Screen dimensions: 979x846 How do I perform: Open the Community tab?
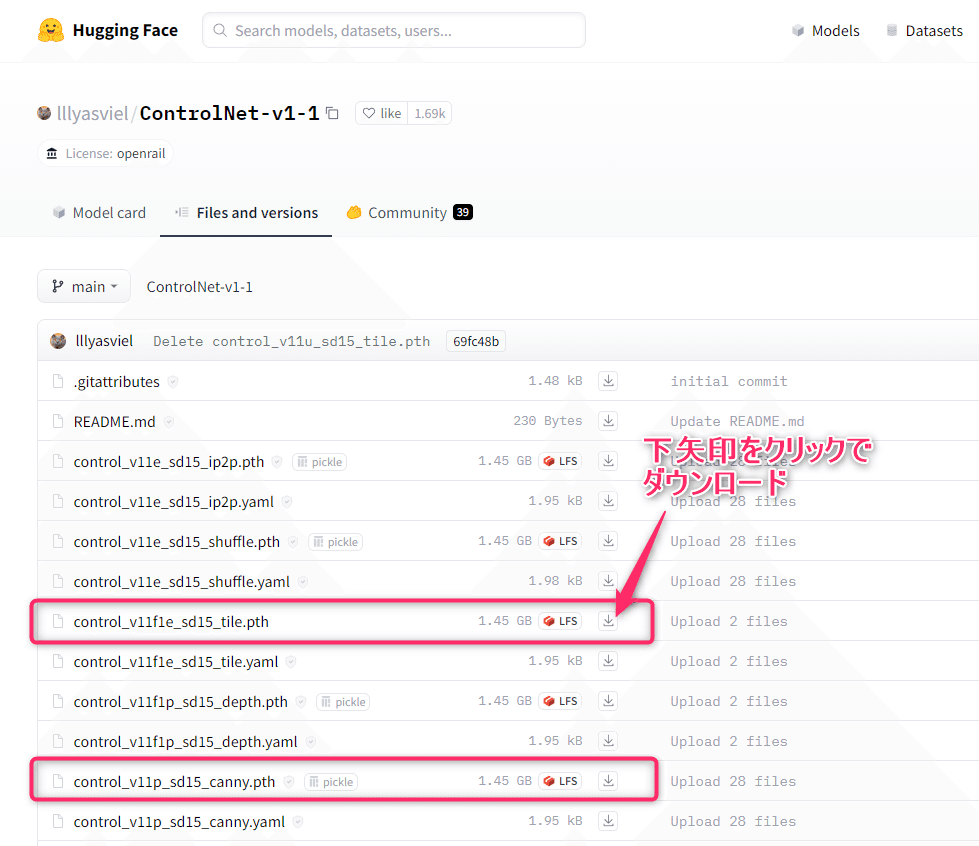coord(408,212)
